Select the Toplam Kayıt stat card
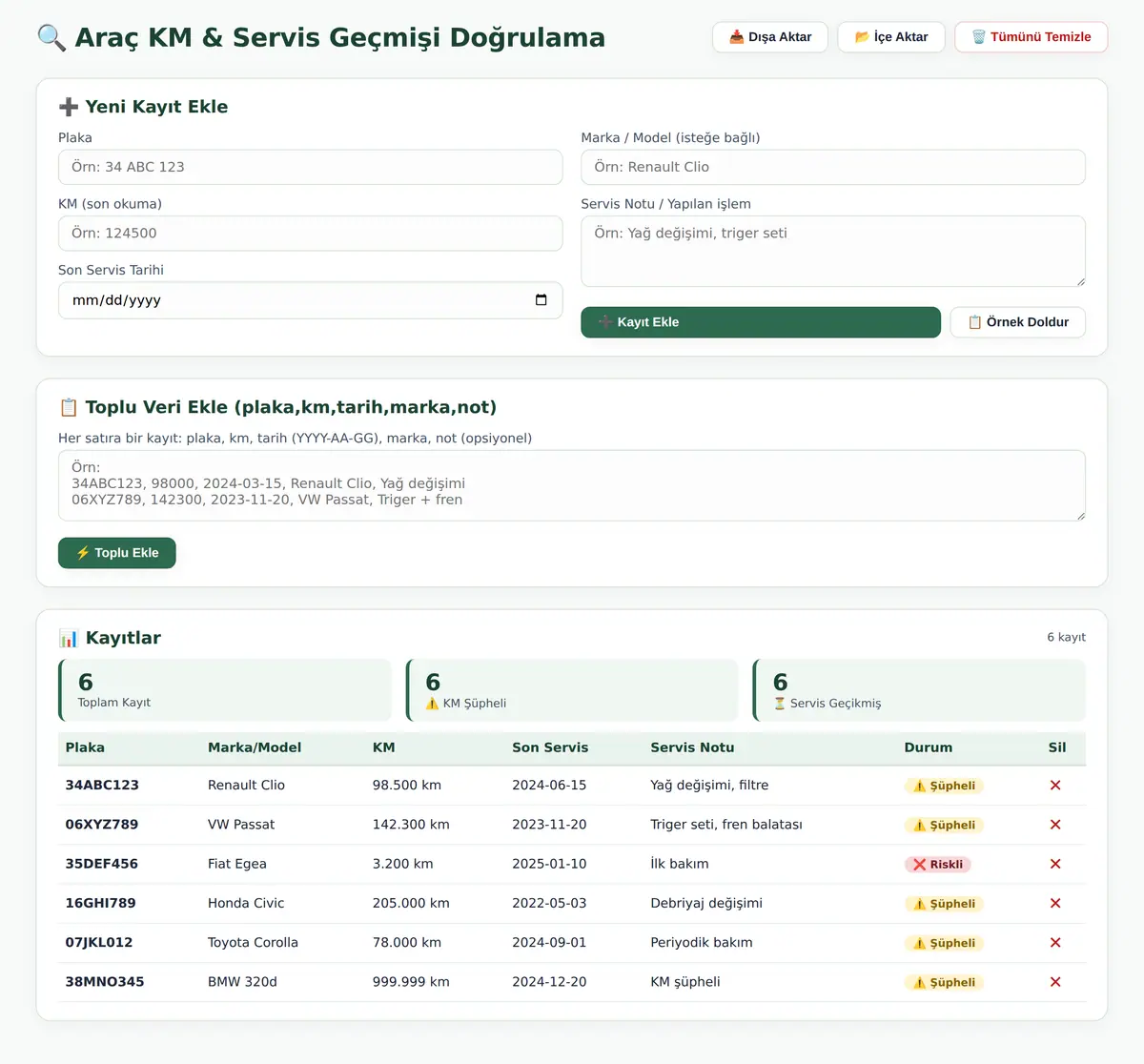The width and height of the screenshot is (1144, 1064). 225,690
